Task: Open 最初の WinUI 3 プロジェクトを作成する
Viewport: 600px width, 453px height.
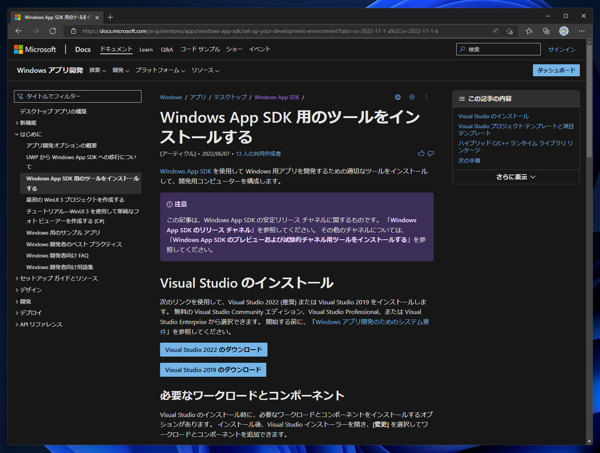Action: tap(75, 200)
